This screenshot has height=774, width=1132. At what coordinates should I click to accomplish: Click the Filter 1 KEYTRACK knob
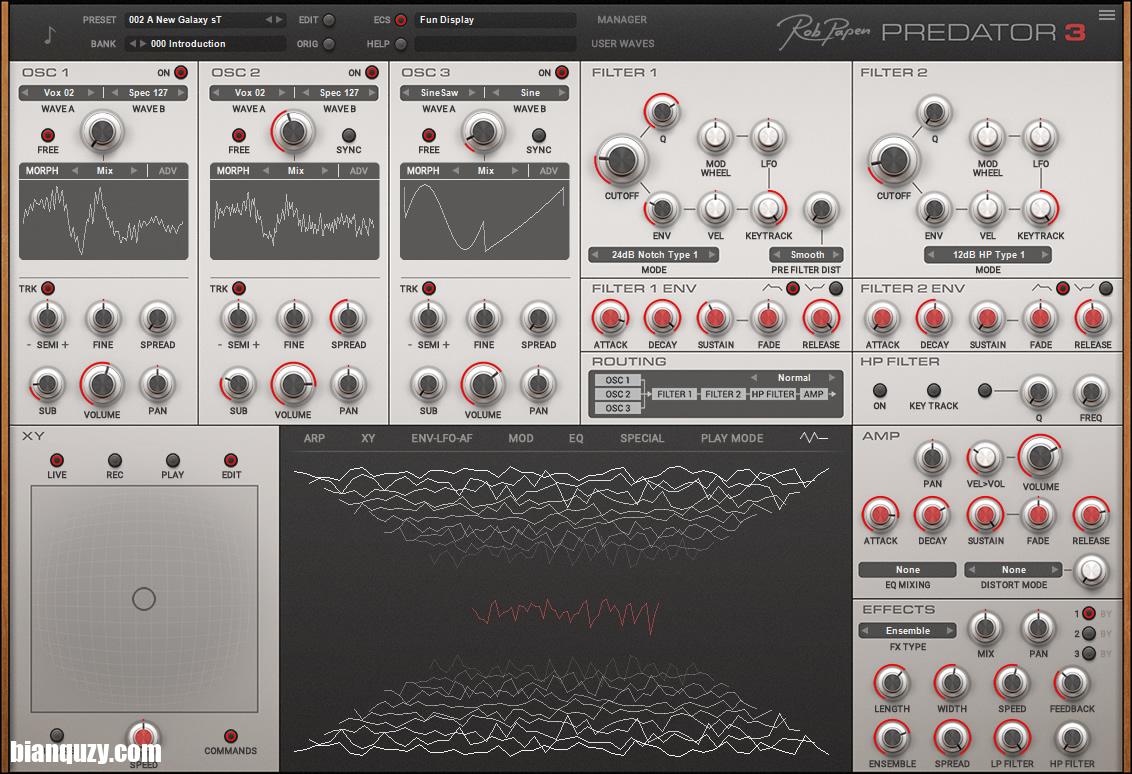pyautogui.click(x=768, y=209)
